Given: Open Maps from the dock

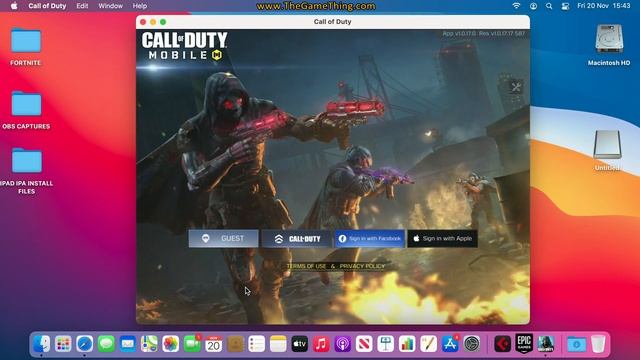Looking at the screenshot, I should (149, 344).
